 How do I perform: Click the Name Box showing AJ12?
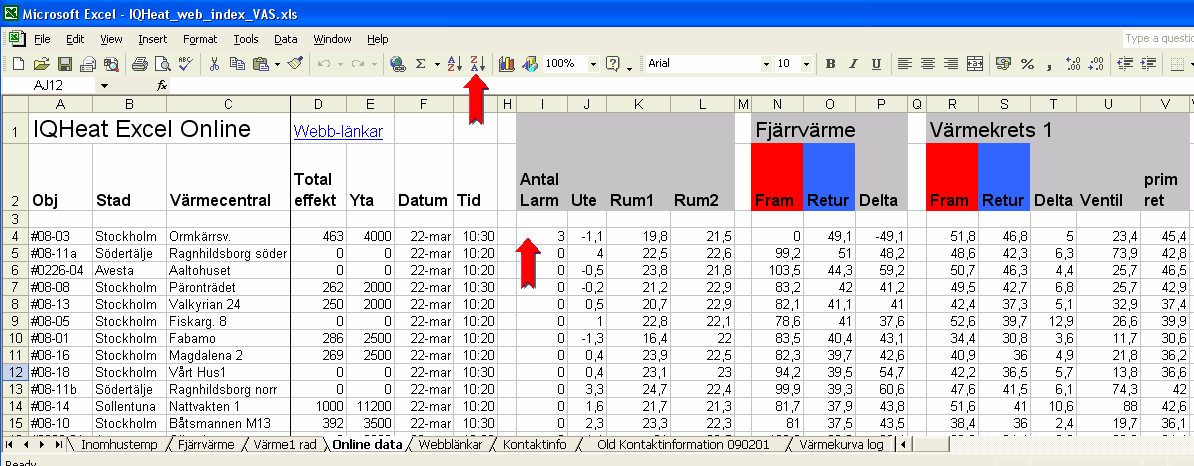49,86
